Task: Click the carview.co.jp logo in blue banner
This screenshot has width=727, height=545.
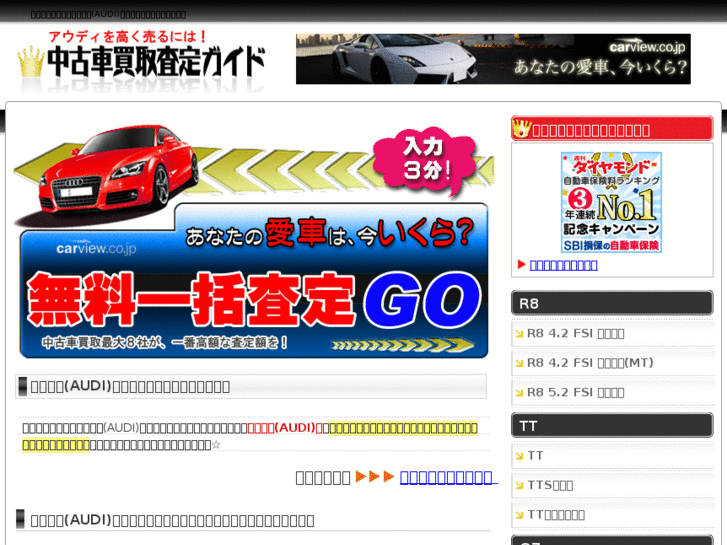Action: 96,248
